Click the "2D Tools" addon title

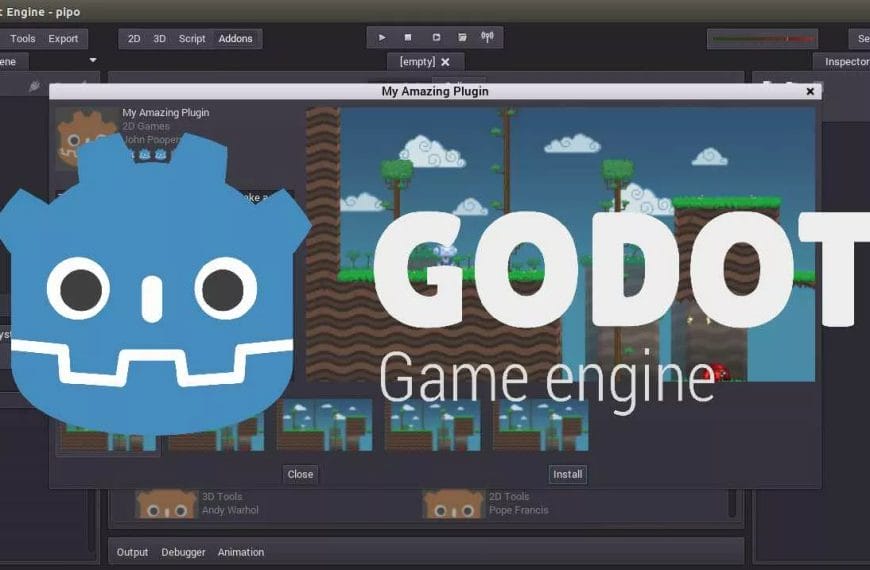[509, 496]
